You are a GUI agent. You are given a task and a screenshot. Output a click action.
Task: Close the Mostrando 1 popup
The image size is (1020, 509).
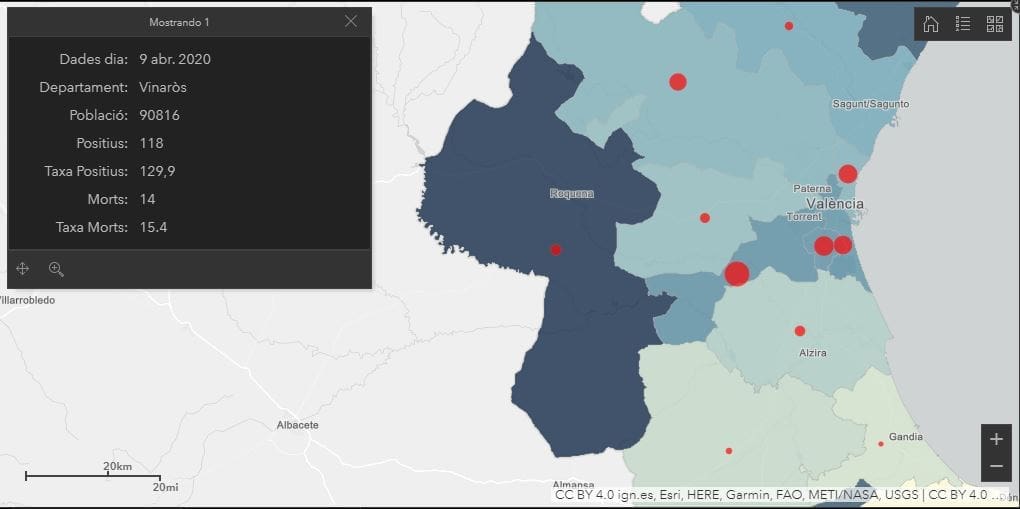click(350, 21)
